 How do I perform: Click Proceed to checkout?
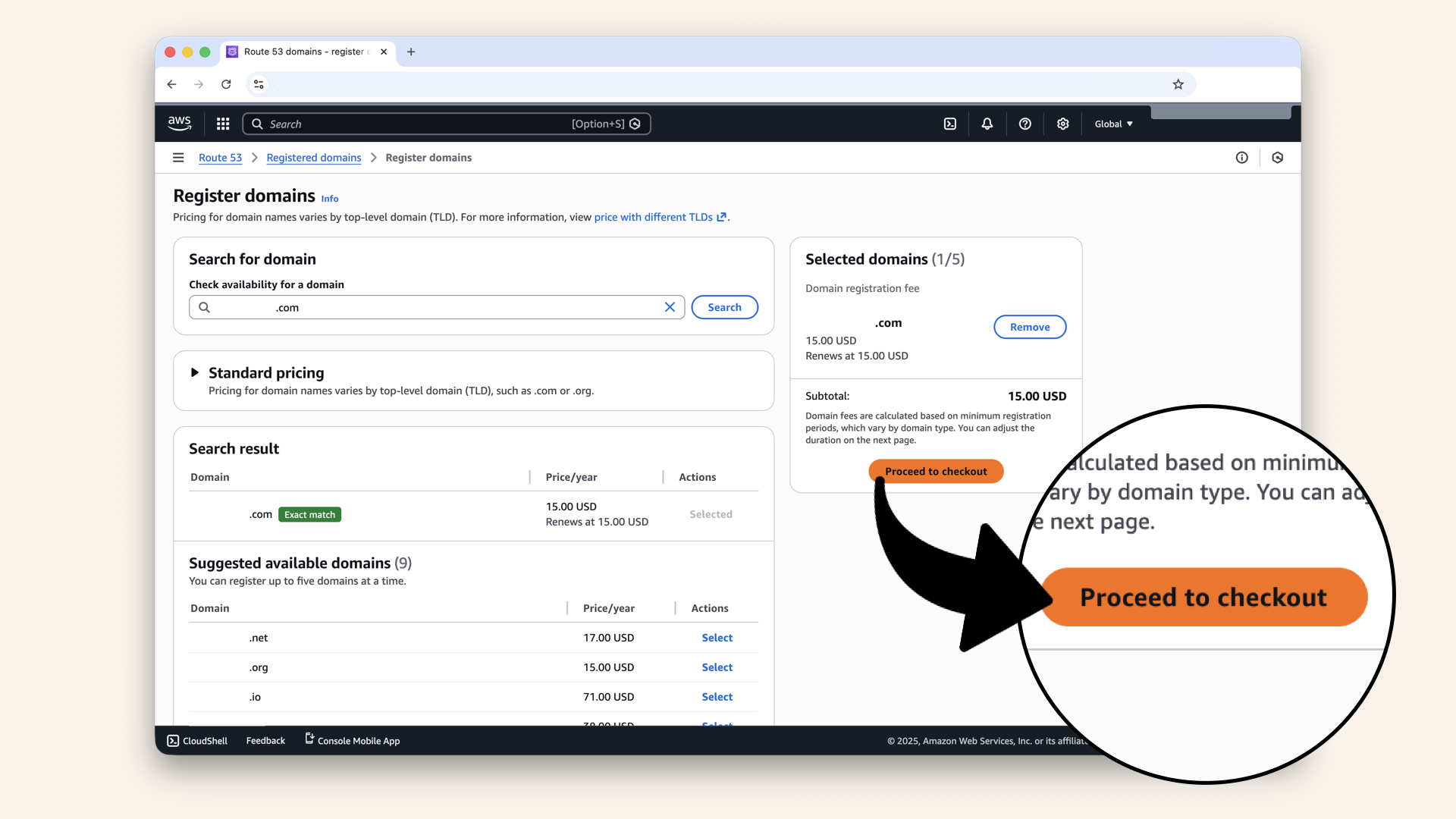(936, 471)
